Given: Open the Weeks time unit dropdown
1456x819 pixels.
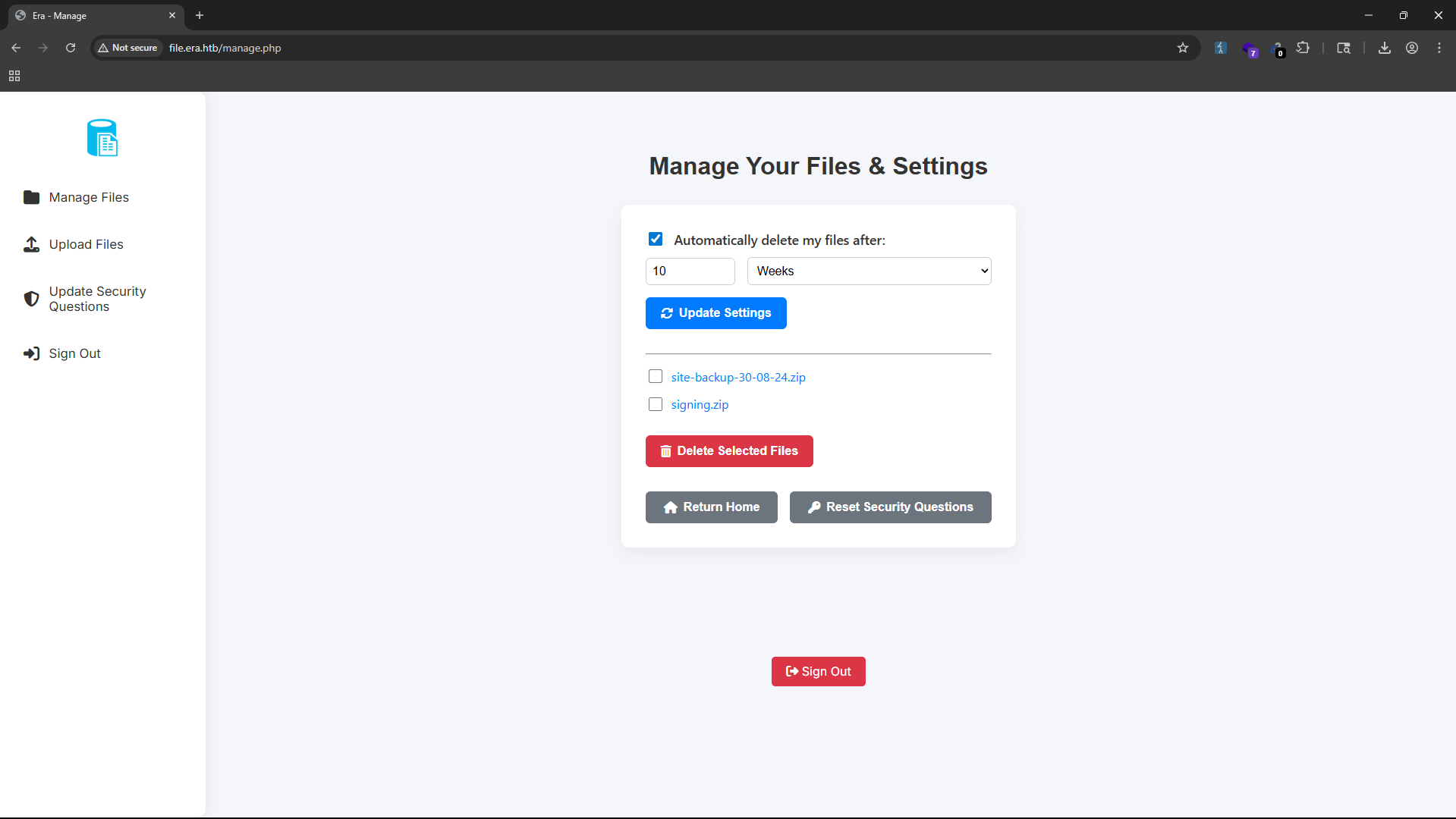Looking at the screenshot, I should 869,271.
